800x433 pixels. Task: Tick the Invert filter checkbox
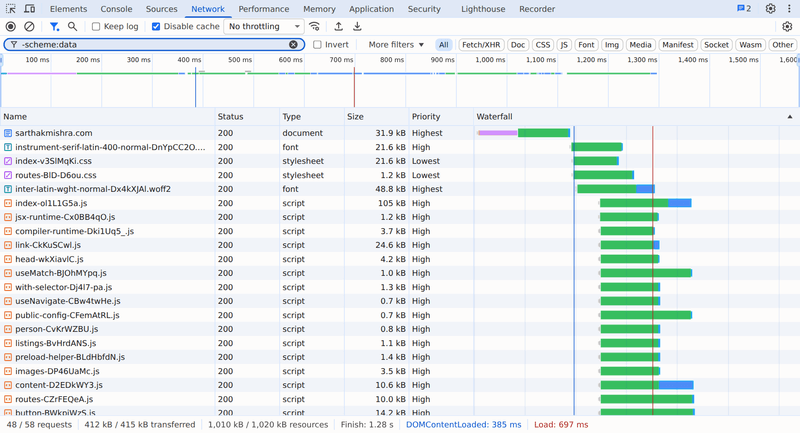tap(317, 45)
